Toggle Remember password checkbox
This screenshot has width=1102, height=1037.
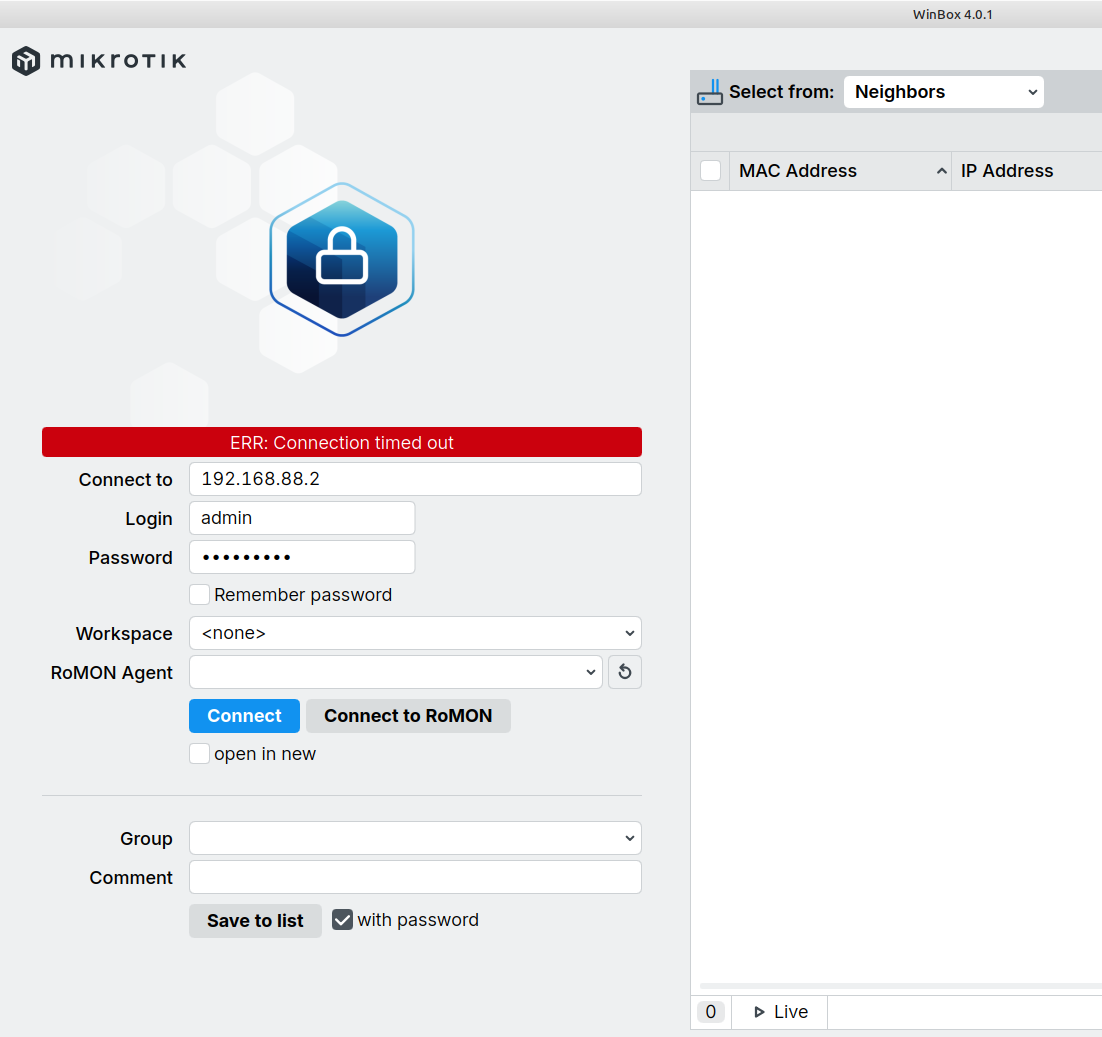[x=200, y=594]
